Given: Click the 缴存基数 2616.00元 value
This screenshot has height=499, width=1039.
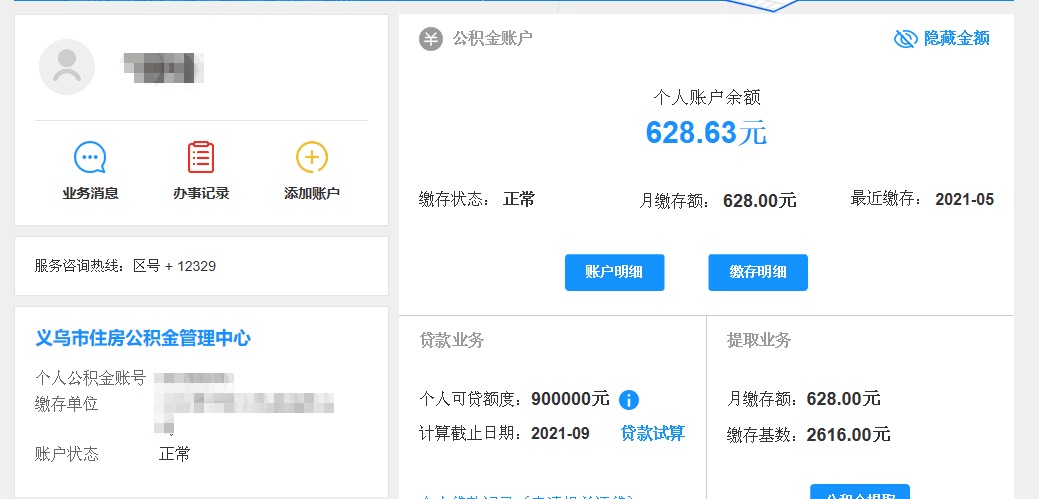Looking at the screenshot, I should [x=850, y=435].
